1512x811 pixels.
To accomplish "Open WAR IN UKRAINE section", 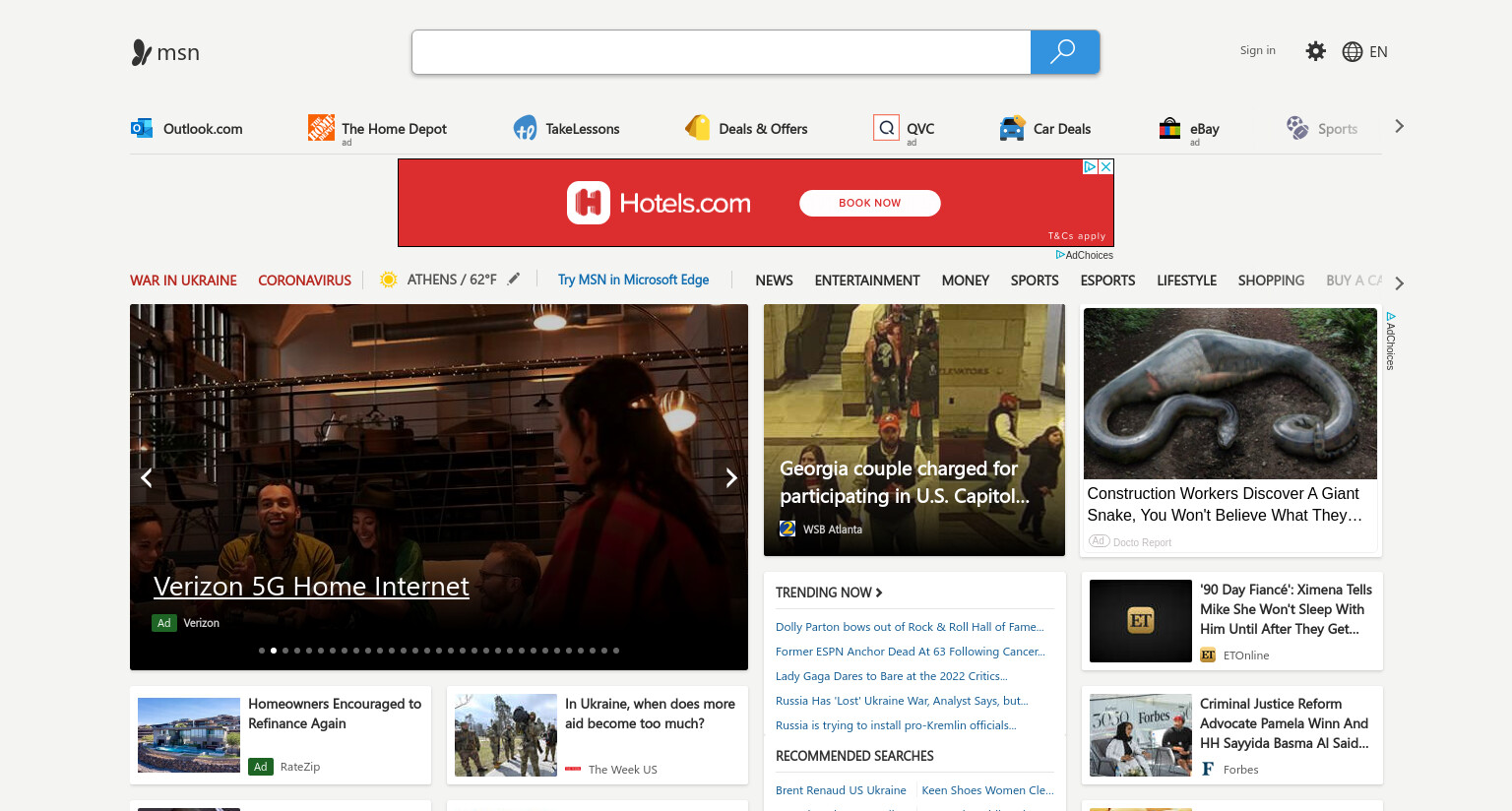I will (x=183, y=281).
